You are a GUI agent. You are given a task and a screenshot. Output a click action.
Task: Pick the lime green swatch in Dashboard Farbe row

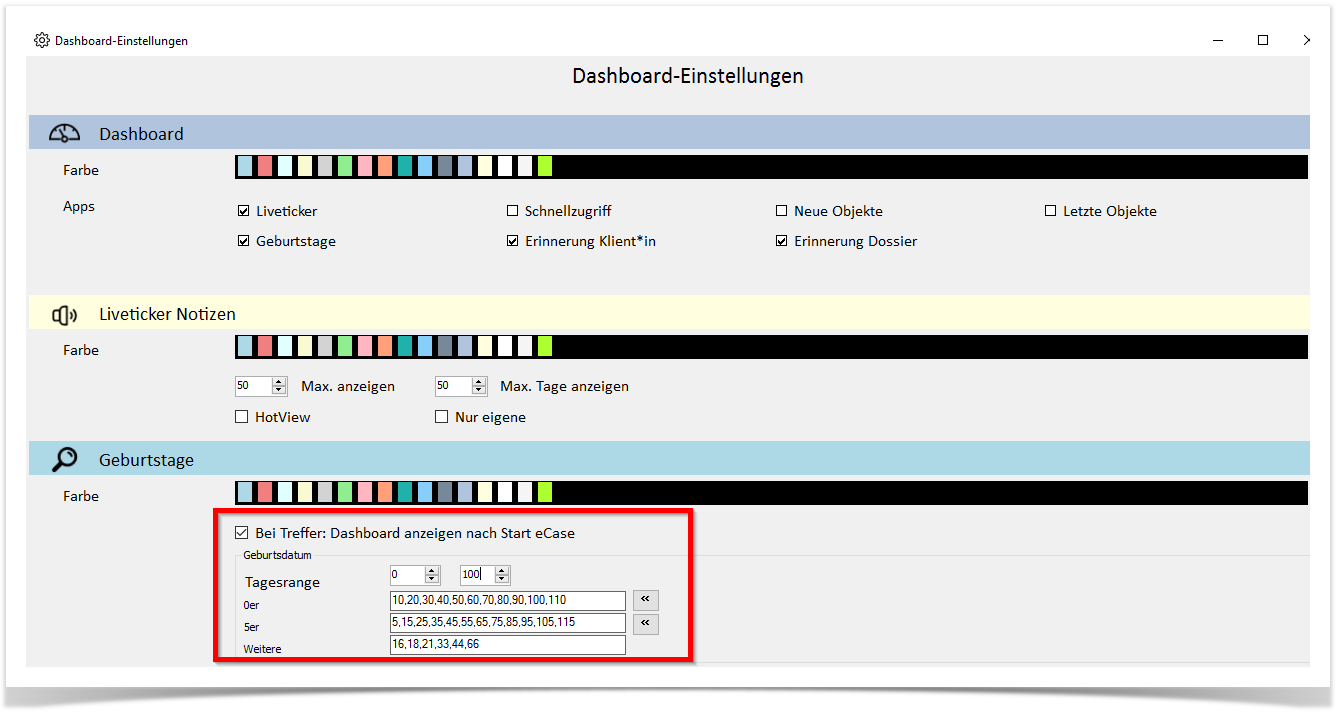[544, 167]
